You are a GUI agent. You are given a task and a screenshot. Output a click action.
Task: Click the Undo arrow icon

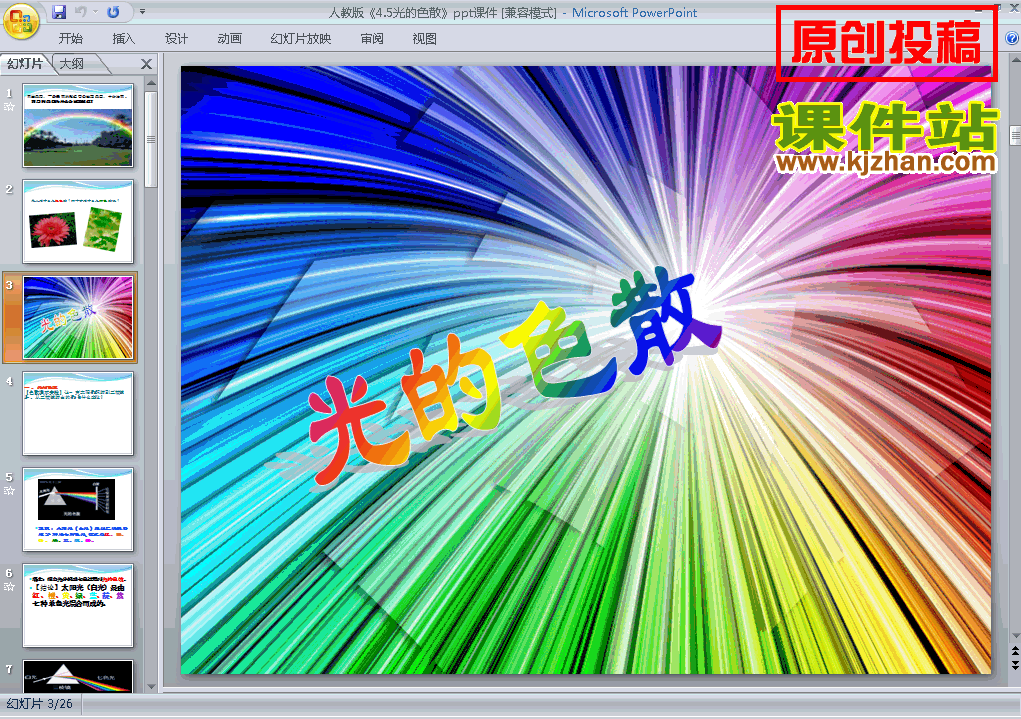[81, 12]
